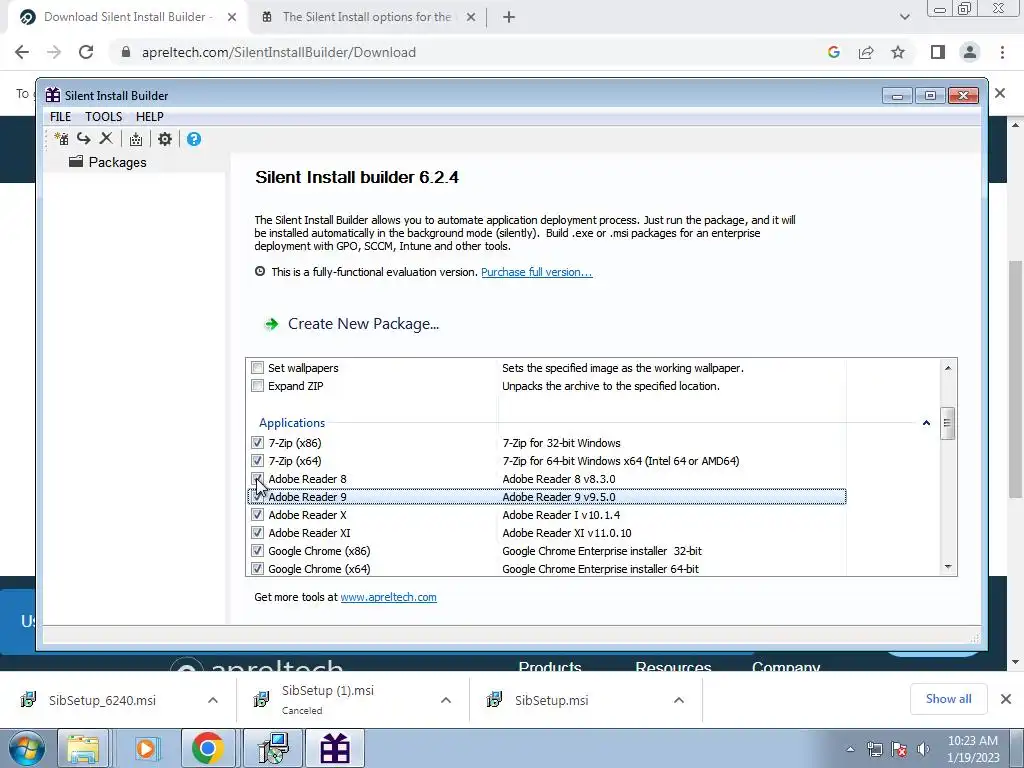
Task: Open the www.apreltech.com link
Action: tap(389, 597)
